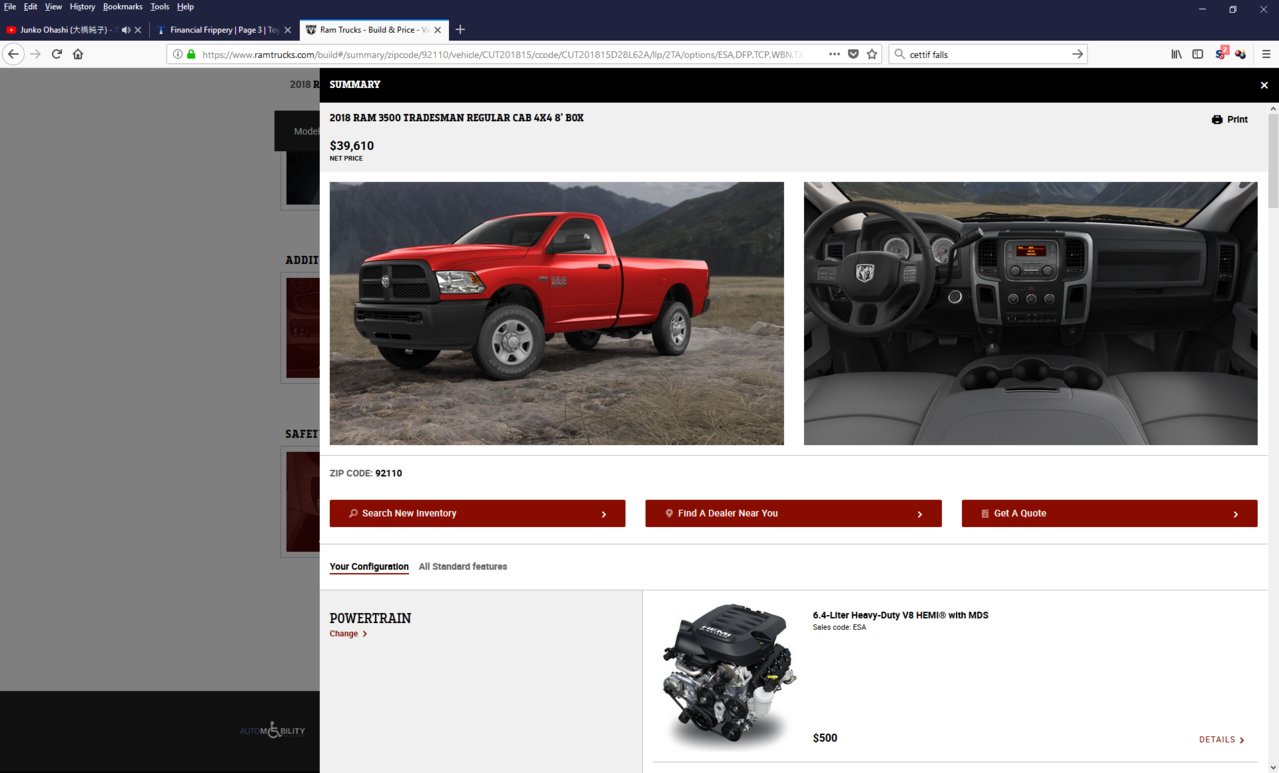Switch to Your Configuration tab
Image resolution: width=1279 pixels, height=773 pixels.
[x=369, y=567]
